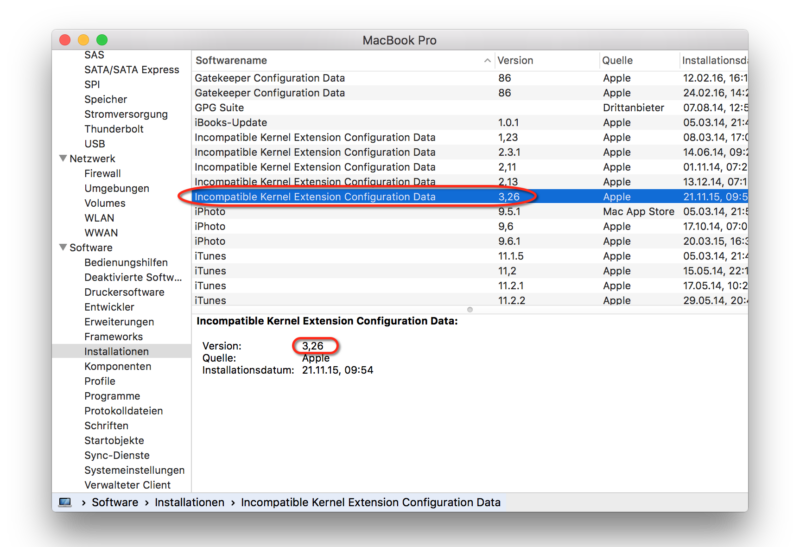Select SPI in the sidebar
800x547 pixels.
pos(92,84)
